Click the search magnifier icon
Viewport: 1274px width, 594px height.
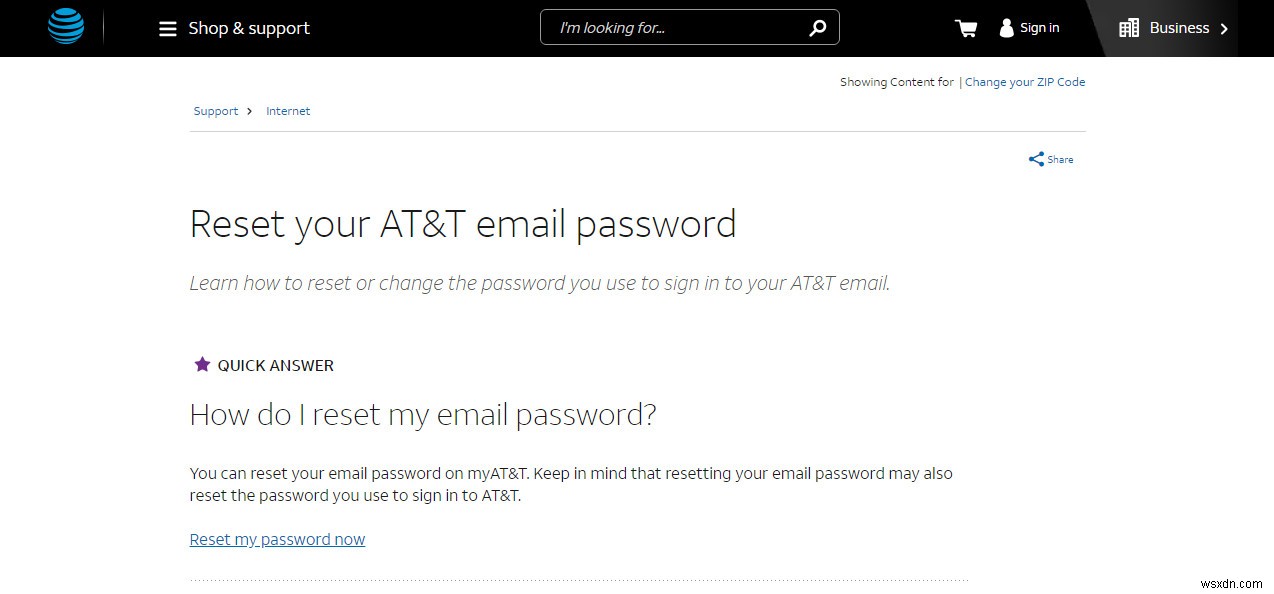817,27
